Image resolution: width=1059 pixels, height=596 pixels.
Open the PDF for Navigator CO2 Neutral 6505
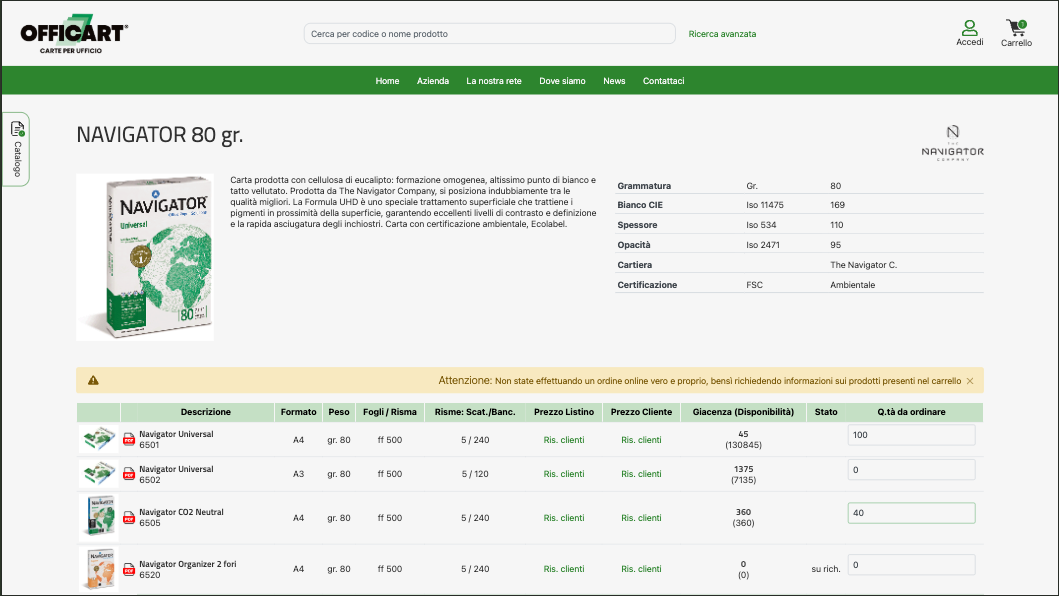[x=128, y=517]
